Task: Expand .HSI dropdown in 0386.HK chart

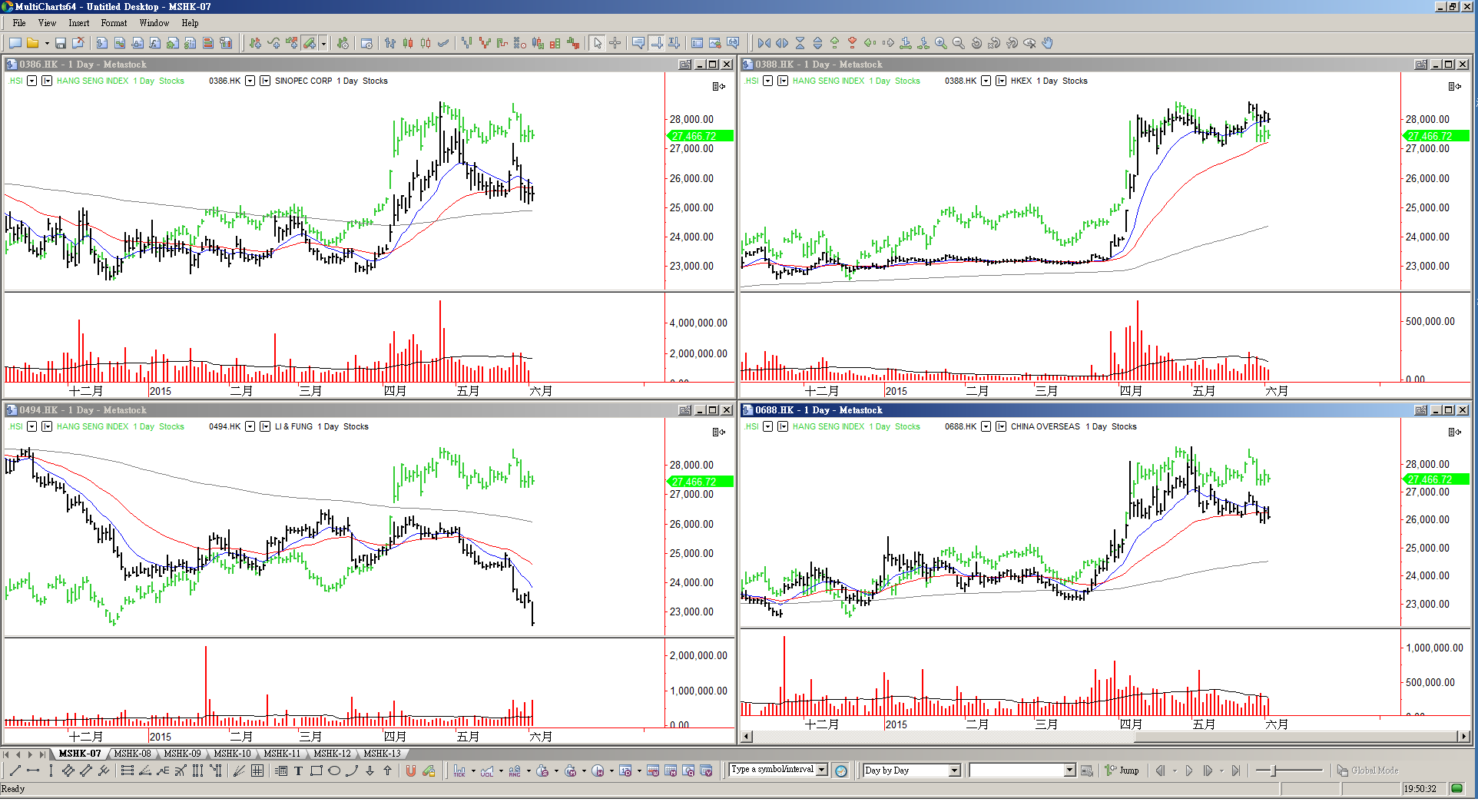Action: point(31,81)
